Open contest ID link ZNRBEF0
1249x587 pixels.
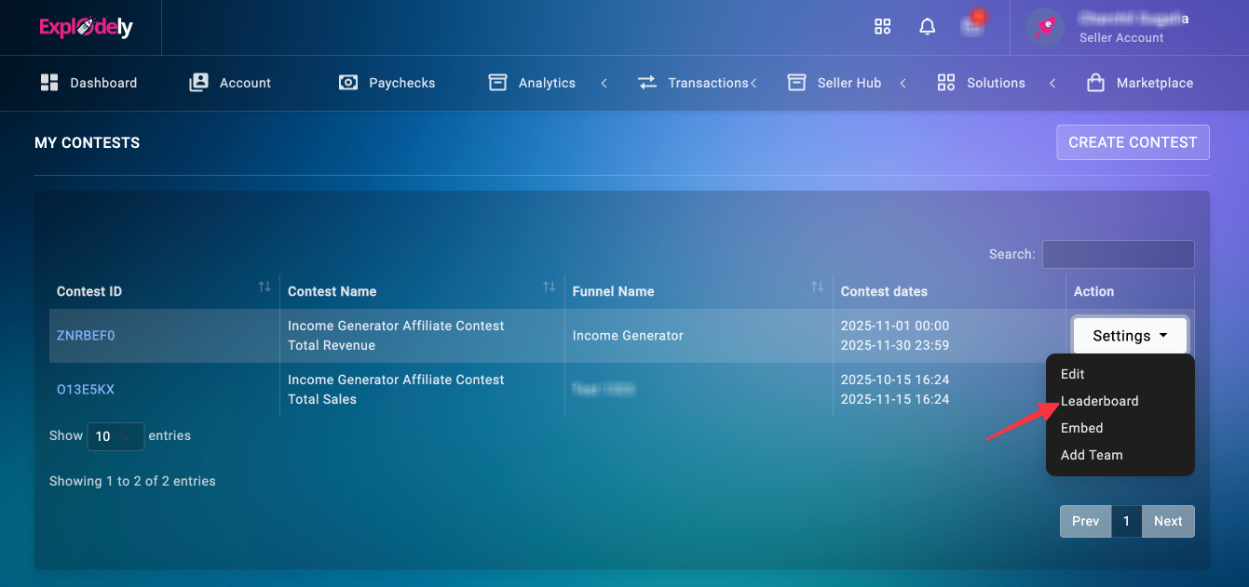coord(86,336)
